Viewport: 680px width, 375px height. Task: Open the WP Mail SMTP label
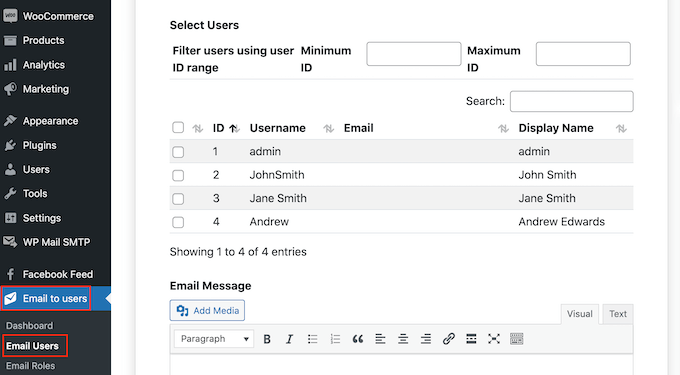(x=56, y=242)
